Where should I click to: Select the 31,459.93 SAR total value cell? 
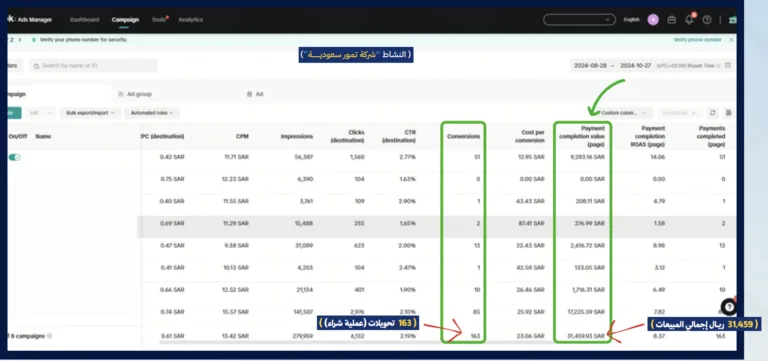tap(585, 336)
